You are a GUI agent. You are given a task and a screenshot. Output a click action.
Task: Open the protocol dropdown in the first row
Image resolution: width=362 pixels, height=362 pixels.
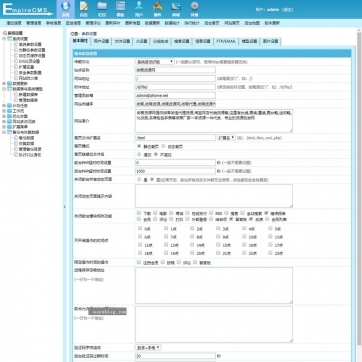coord(154,62)
